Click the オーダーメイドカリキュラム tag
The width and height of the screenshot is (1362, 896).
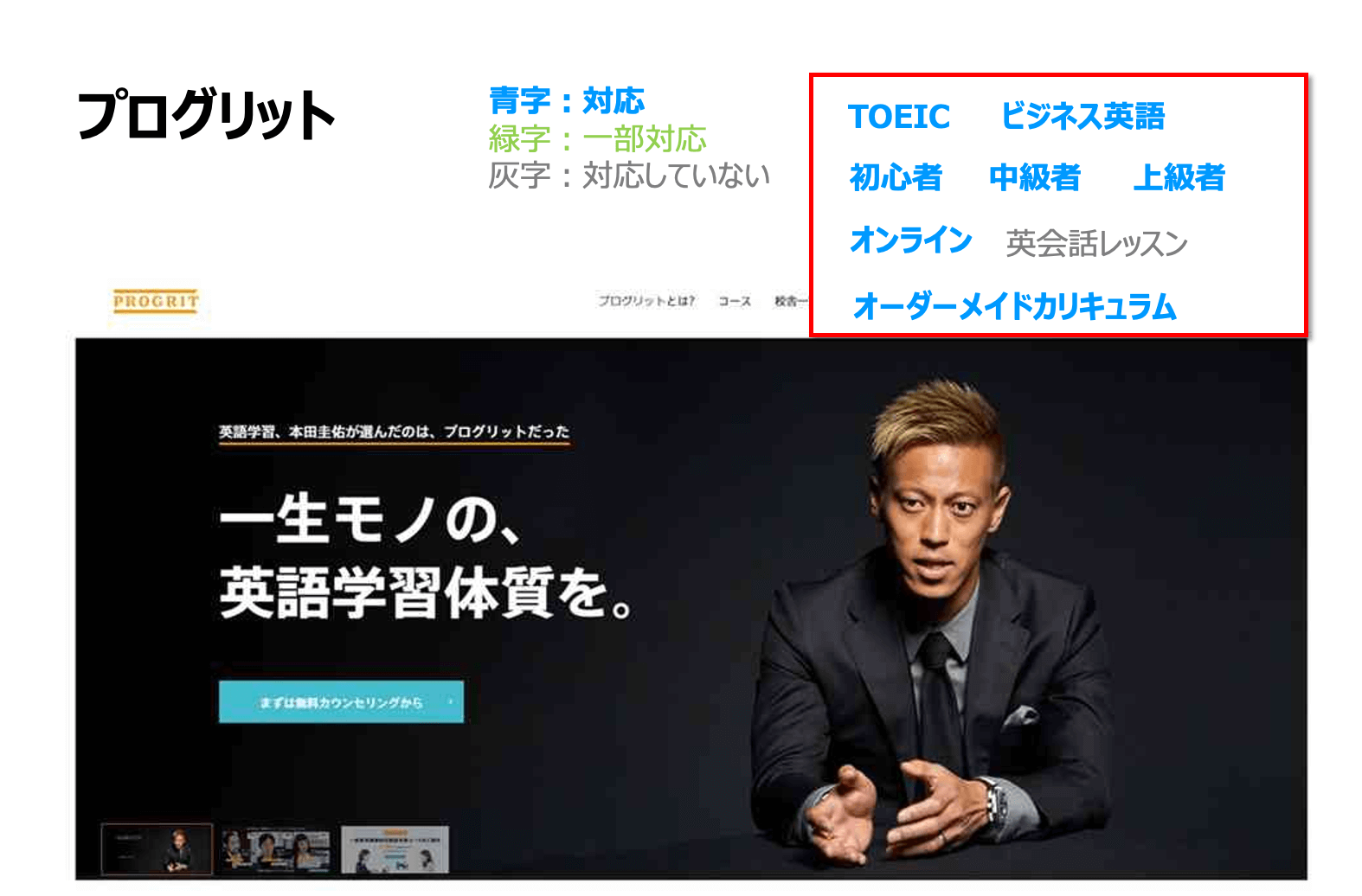coord(1014,306)
